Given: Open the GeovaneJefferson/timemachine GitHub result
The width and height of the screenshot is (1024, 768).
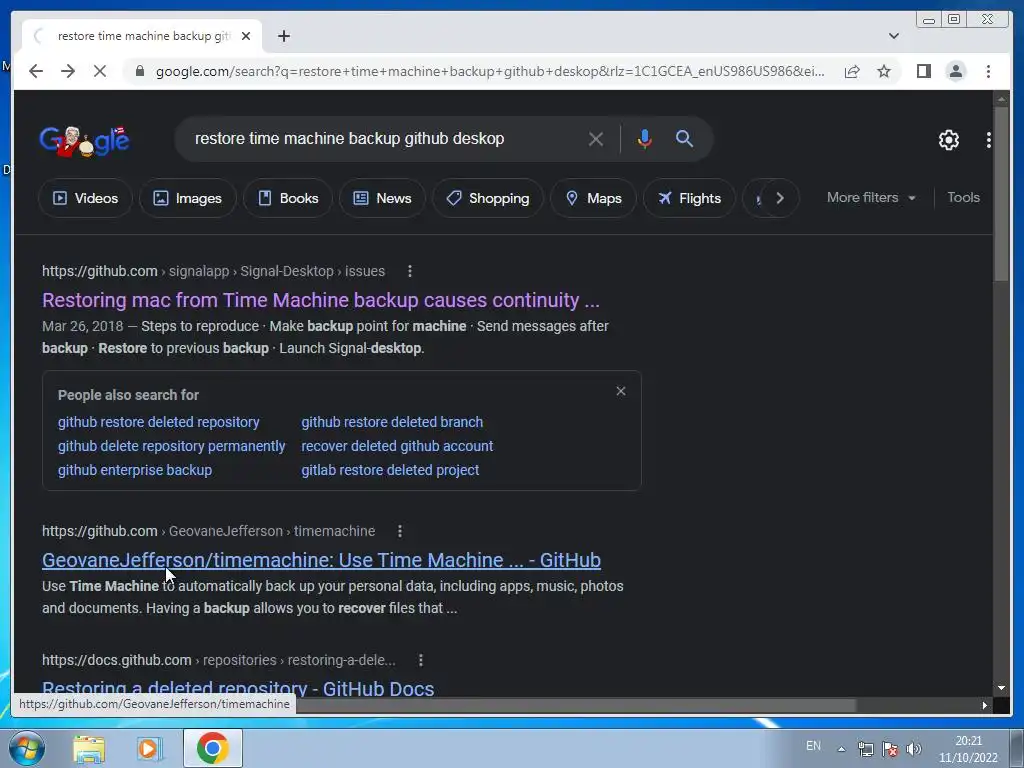Looking at the screenshot, I should (x=321, y=560).
